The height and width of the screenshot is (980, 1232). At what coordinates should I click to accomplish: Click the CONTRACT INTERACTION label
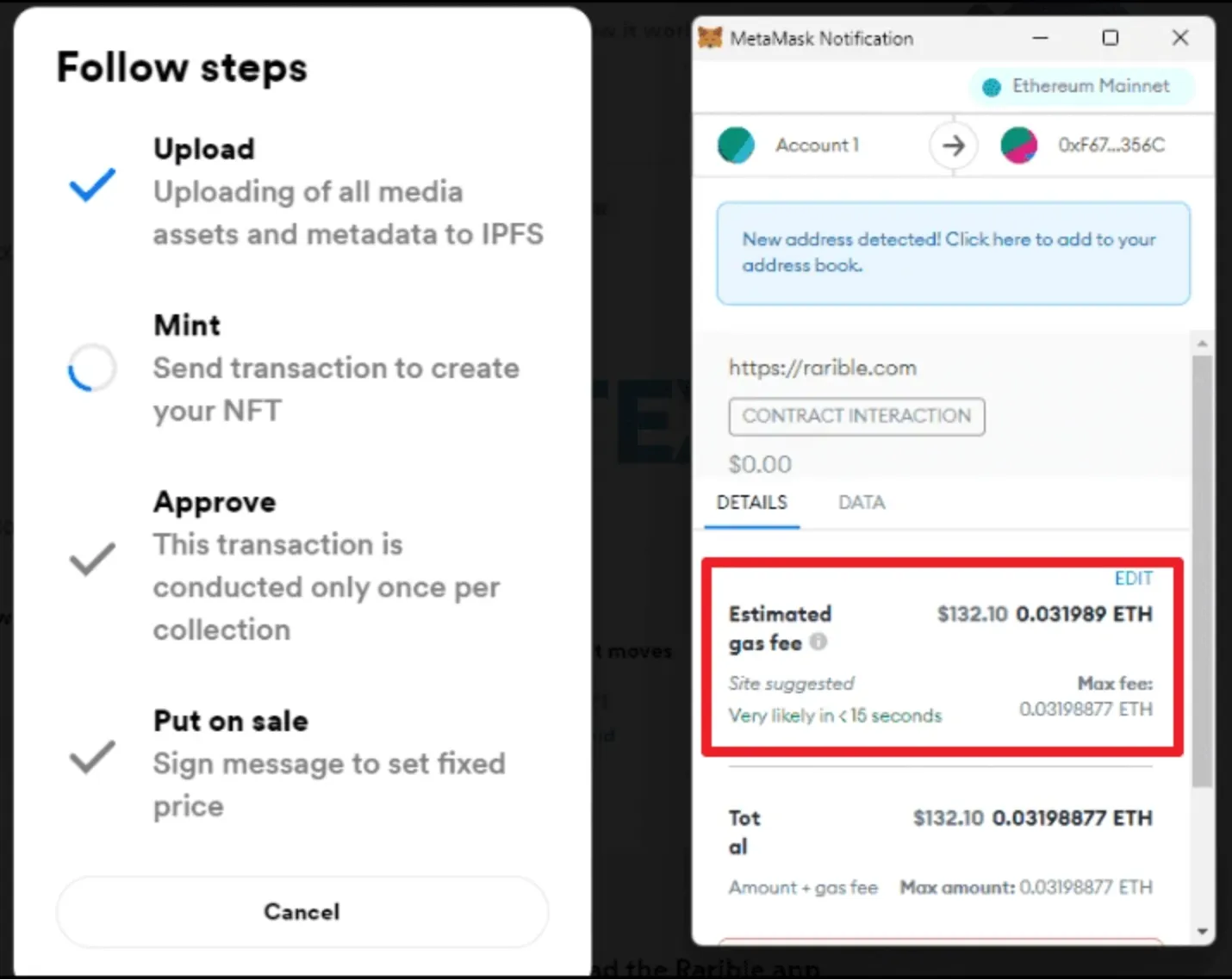click(x=856, y=417)
